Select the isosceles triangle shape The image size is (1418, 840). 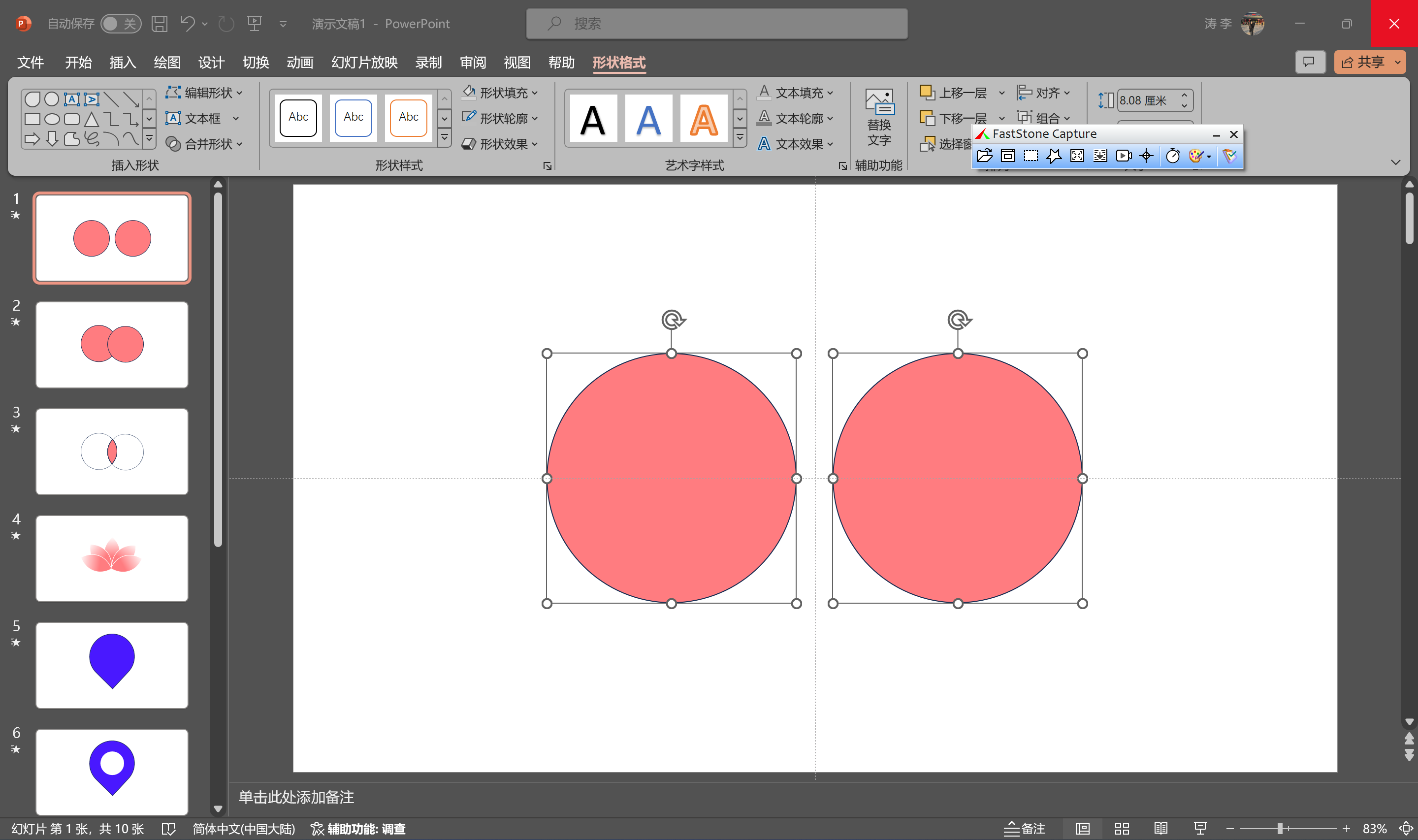click(x=91, y=120)
